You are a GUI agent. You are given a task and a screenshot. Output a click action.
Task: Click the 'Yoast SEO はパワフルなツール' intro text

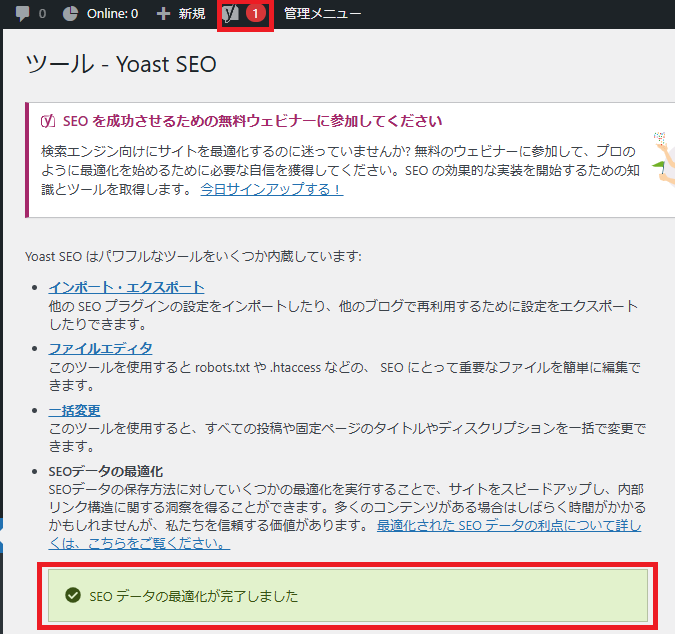click(193, 257)
